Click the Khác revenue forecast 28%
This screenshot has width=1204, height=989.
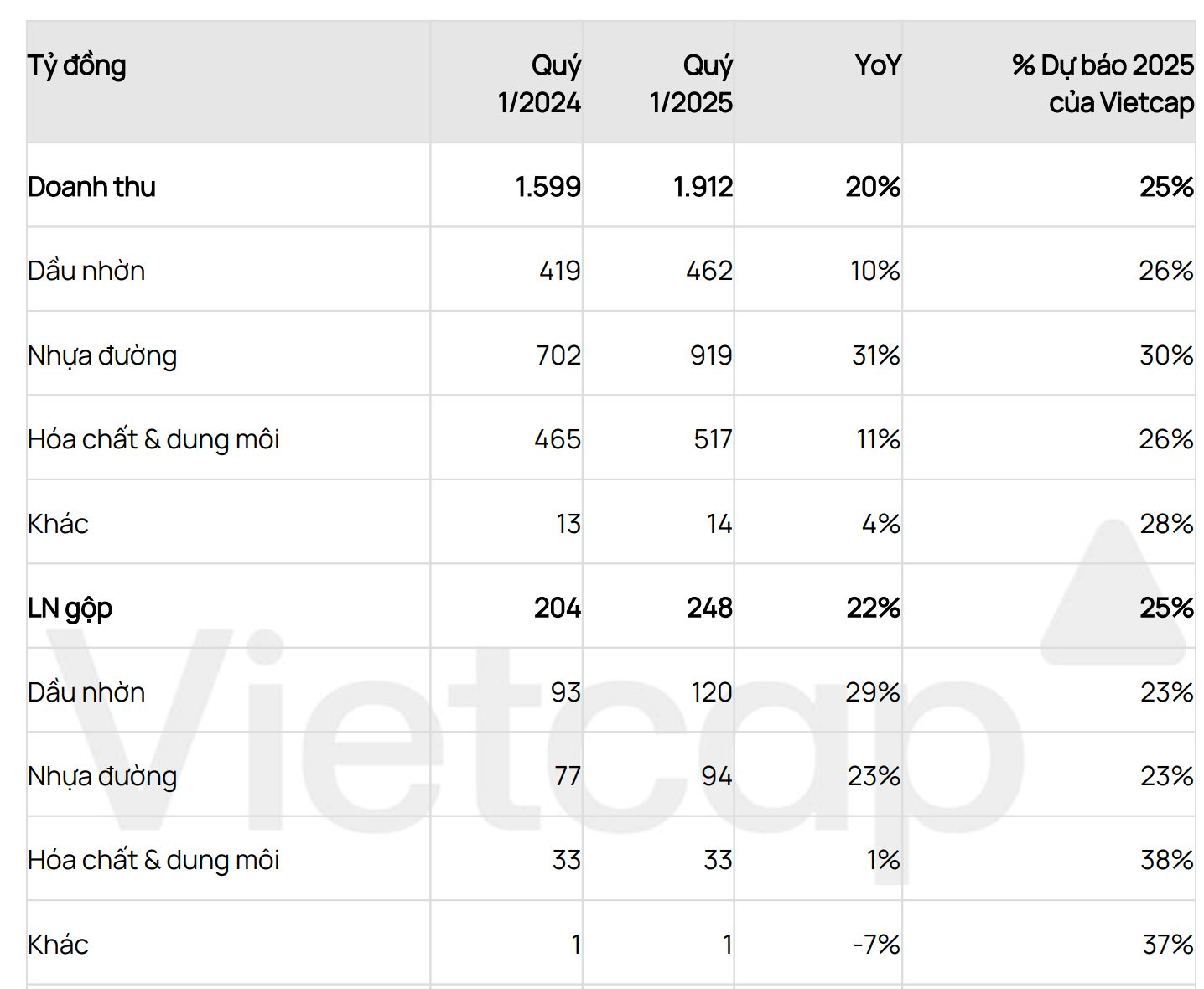click(x=1166, y=524)
